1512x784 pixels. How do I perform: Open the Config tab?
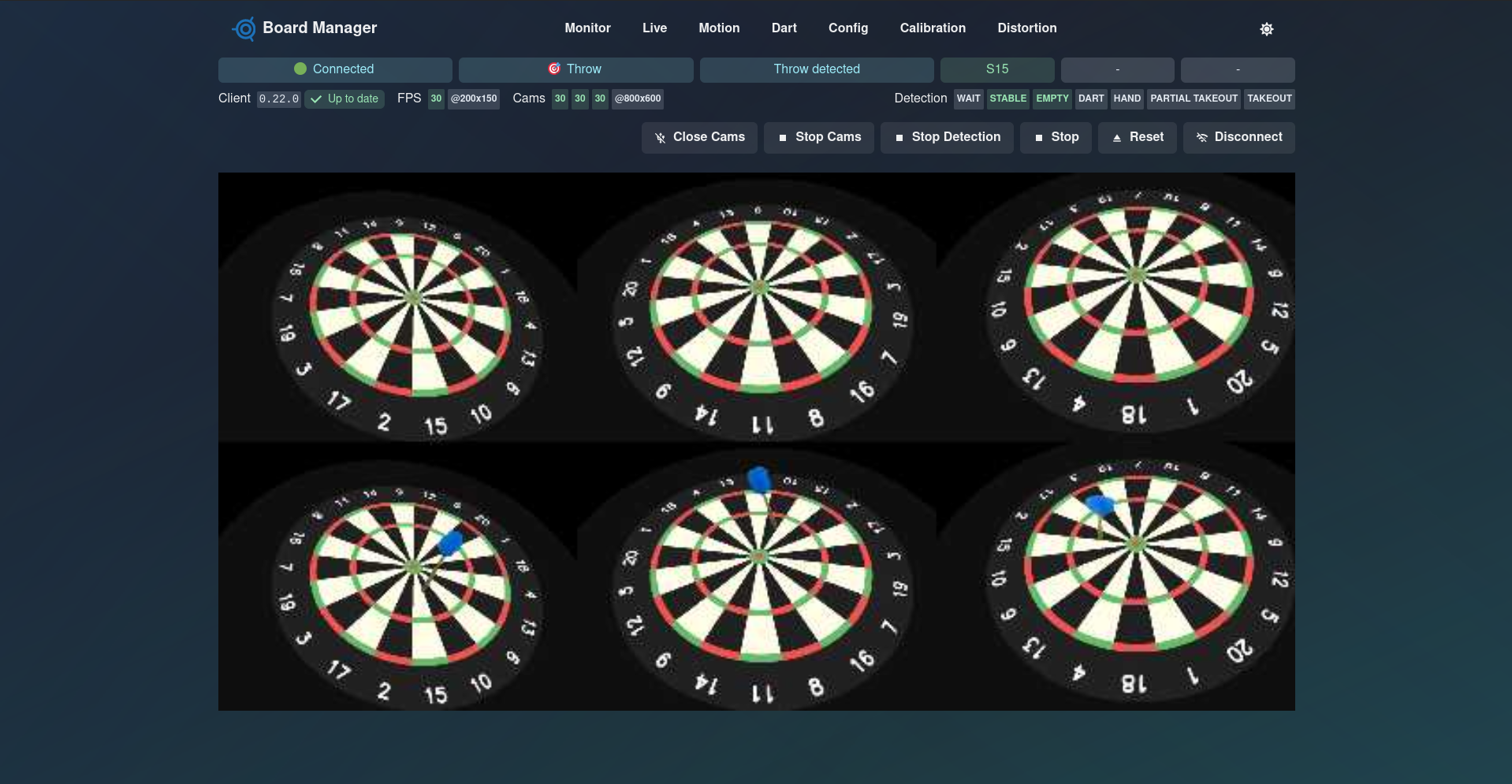tap(847, 28)
